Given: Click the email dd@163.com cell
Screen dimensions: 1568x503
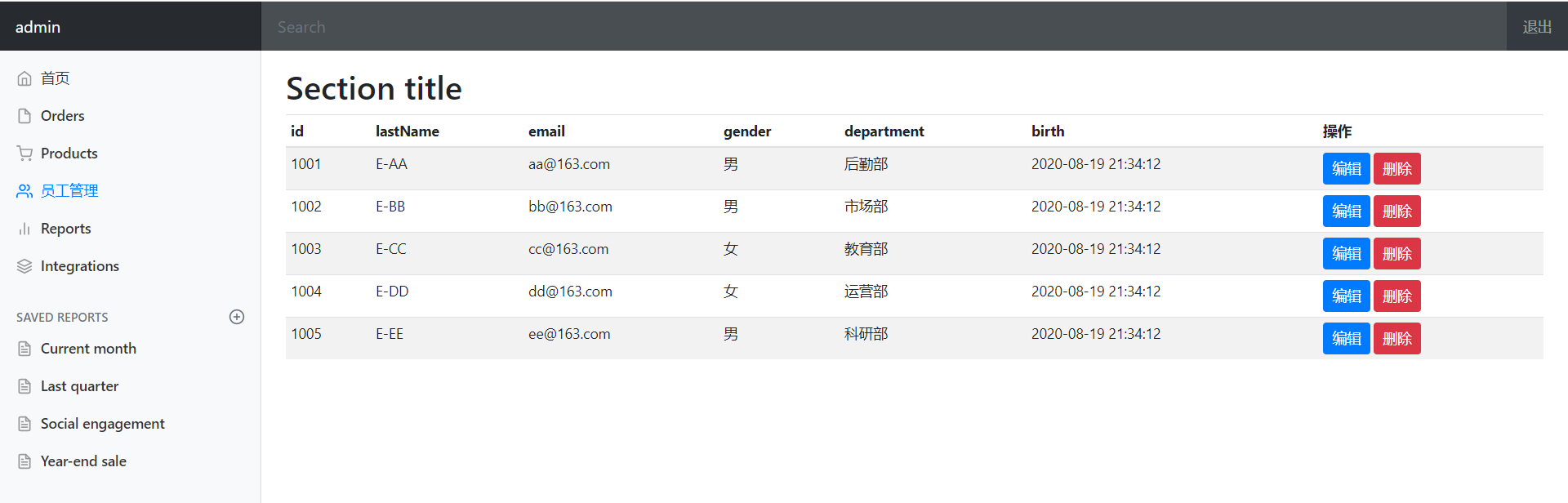Looking at the screenshot, I should click(x=570, y=292).
